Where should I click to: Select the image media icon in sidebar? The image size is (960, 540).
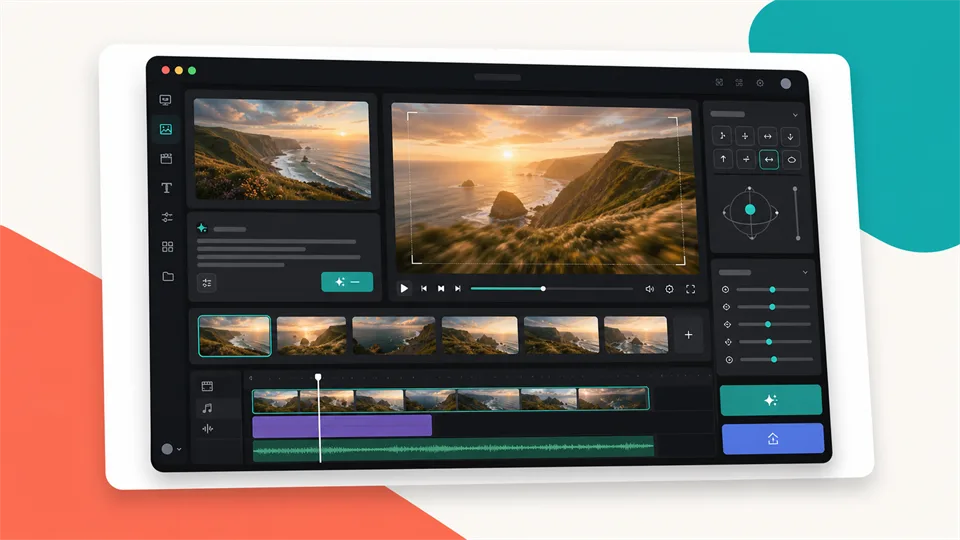(166, 129)
